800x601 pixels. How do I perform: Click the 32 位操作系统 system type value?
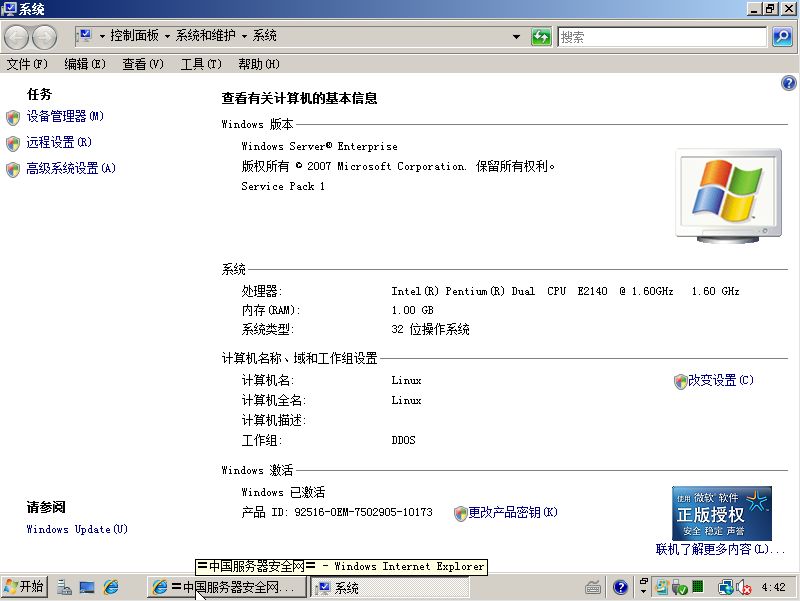[x=431, y=329]
